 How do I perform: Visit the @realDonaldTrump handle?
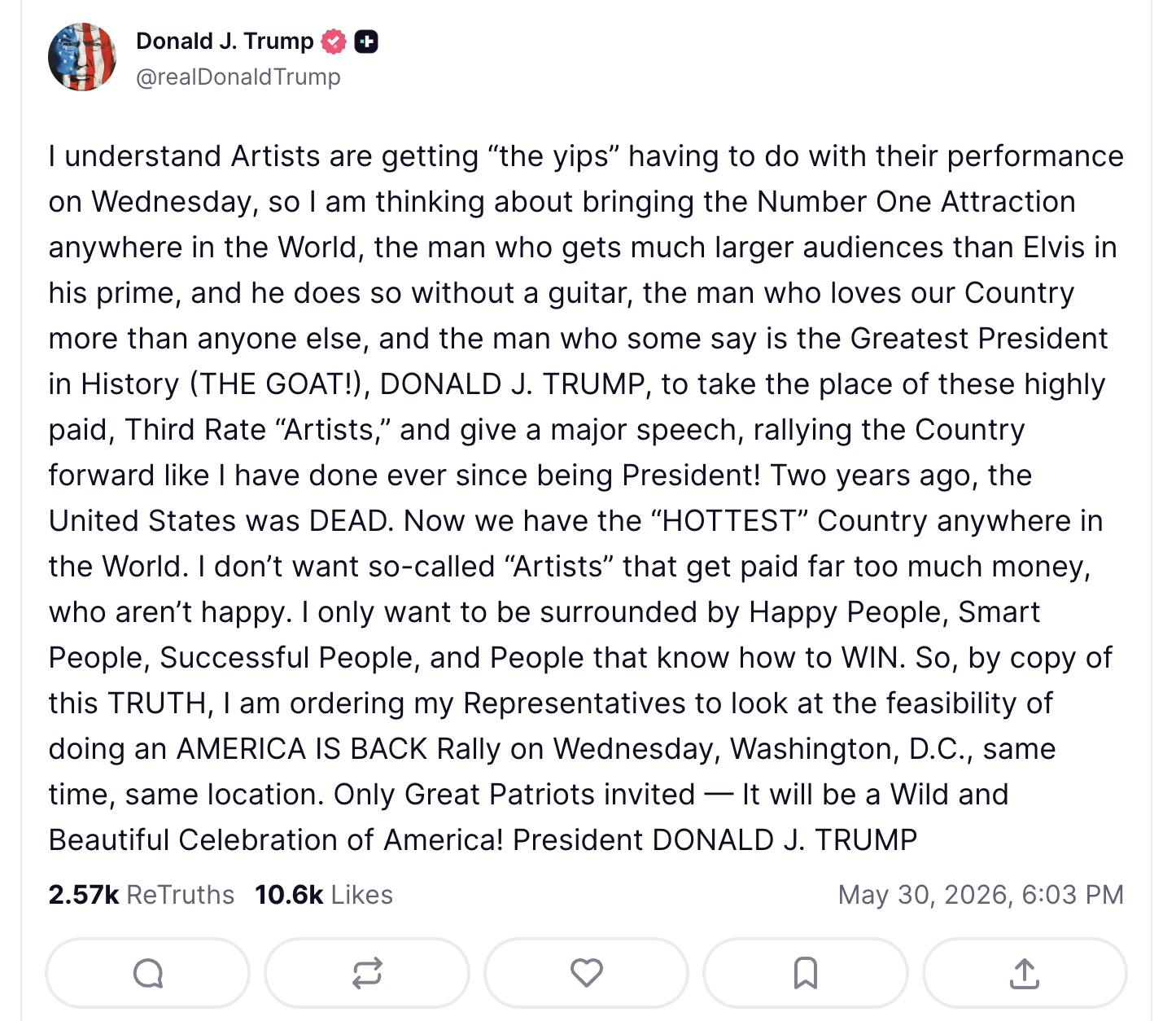tap(238, 77)
